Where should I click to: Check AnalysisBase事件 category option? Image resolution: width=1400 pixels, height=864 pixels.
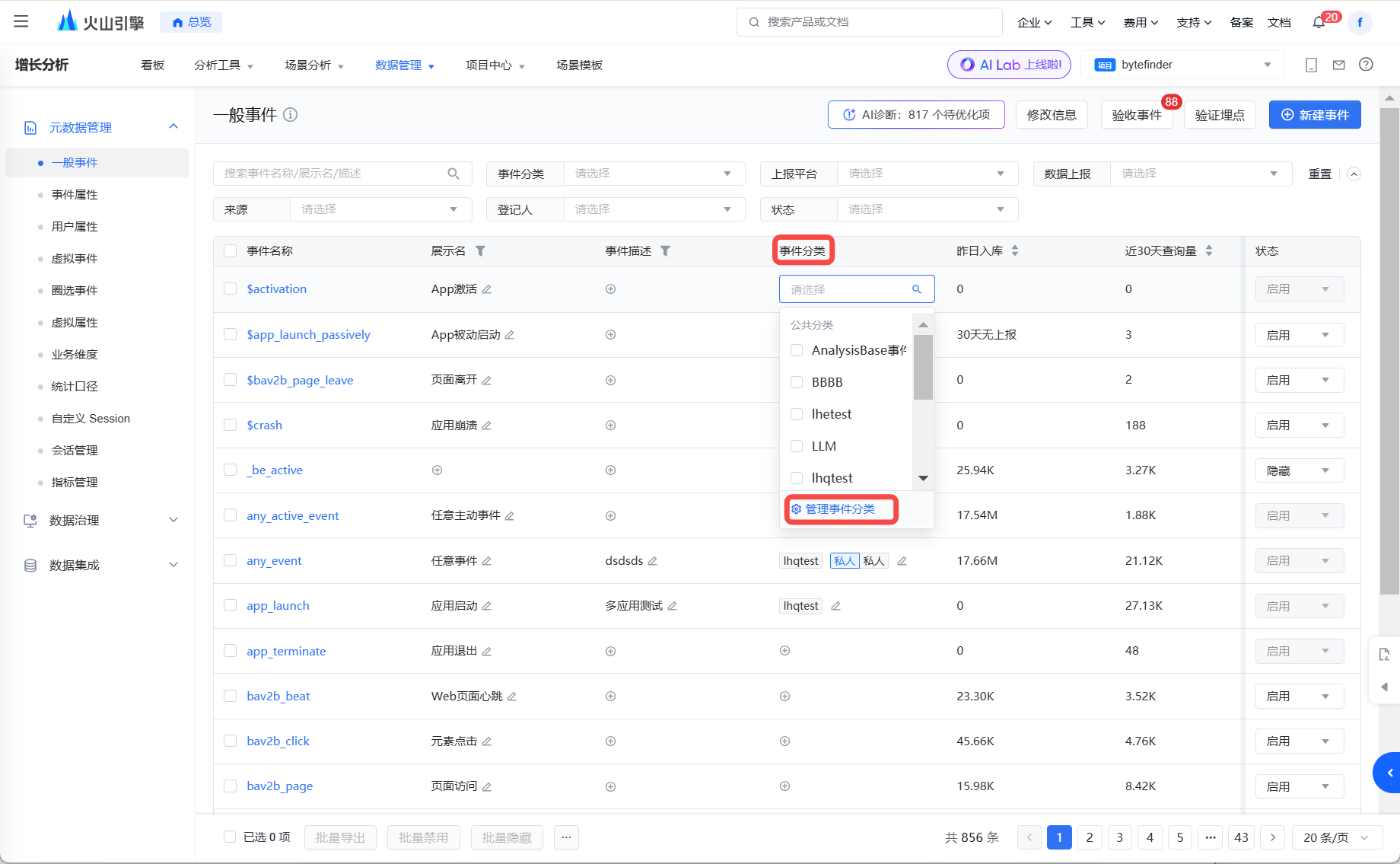[x=797, y=350]
